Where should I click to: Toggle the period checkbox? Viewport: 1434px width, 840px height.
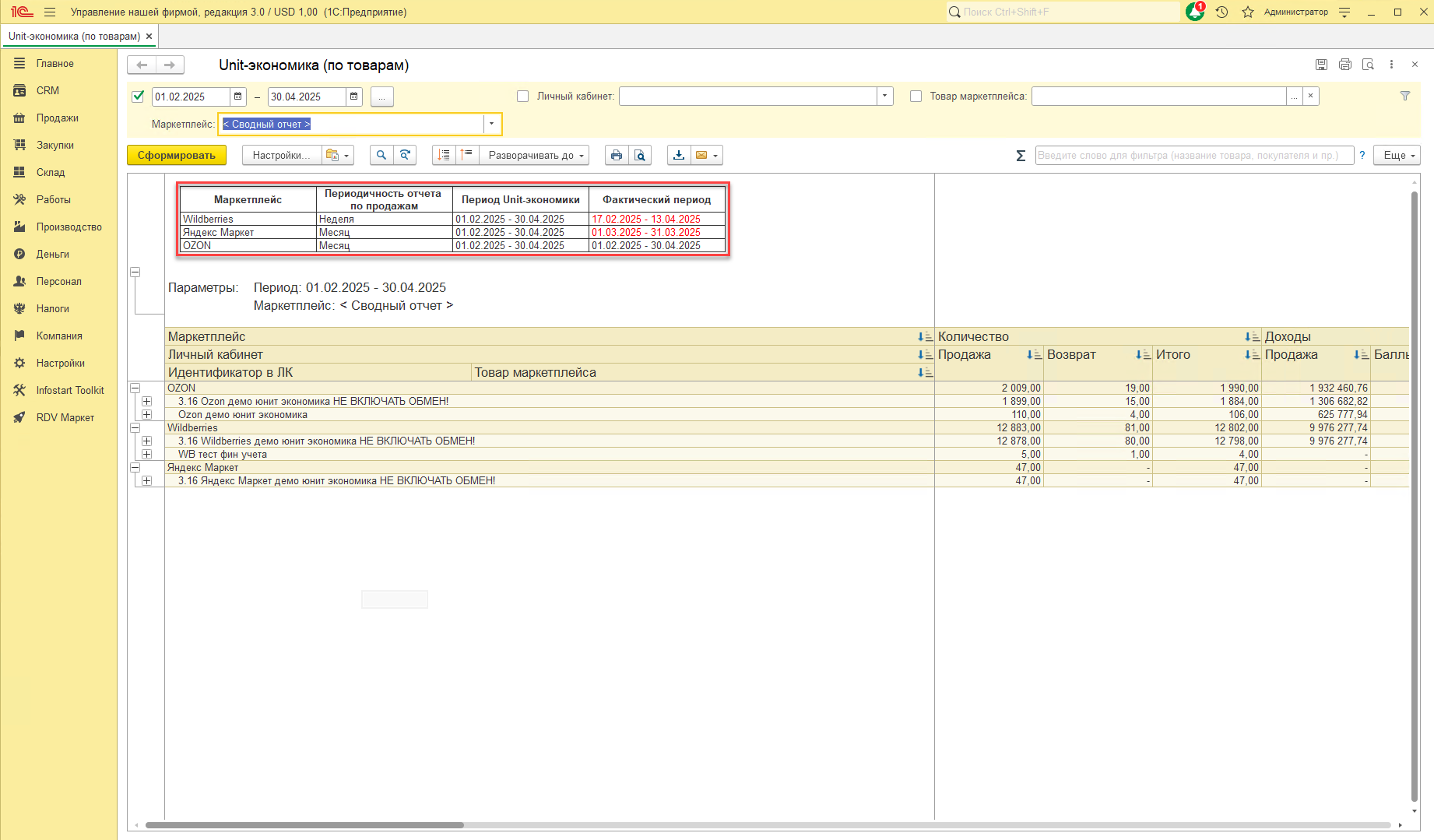click(x=138, y=97)
